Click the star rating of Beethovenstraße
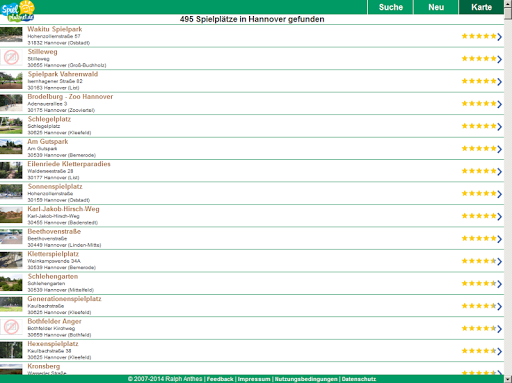This screenshot has width=512, height=383. (479, 239)
